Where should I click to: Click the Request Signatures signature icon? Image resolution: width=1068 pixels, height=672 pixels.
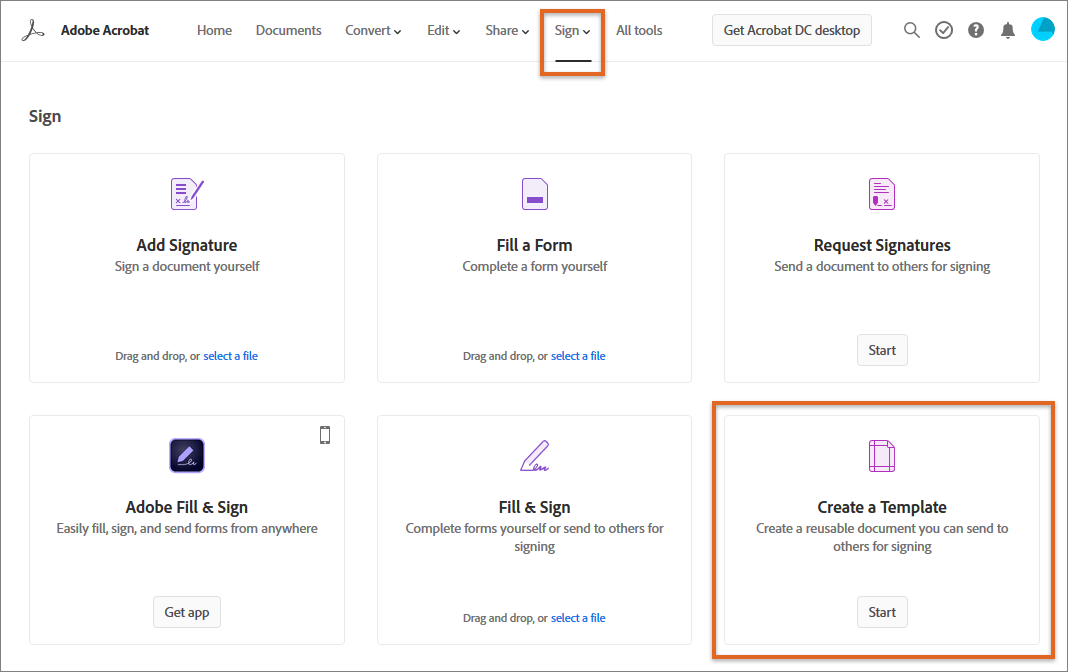tap(881, 193)
